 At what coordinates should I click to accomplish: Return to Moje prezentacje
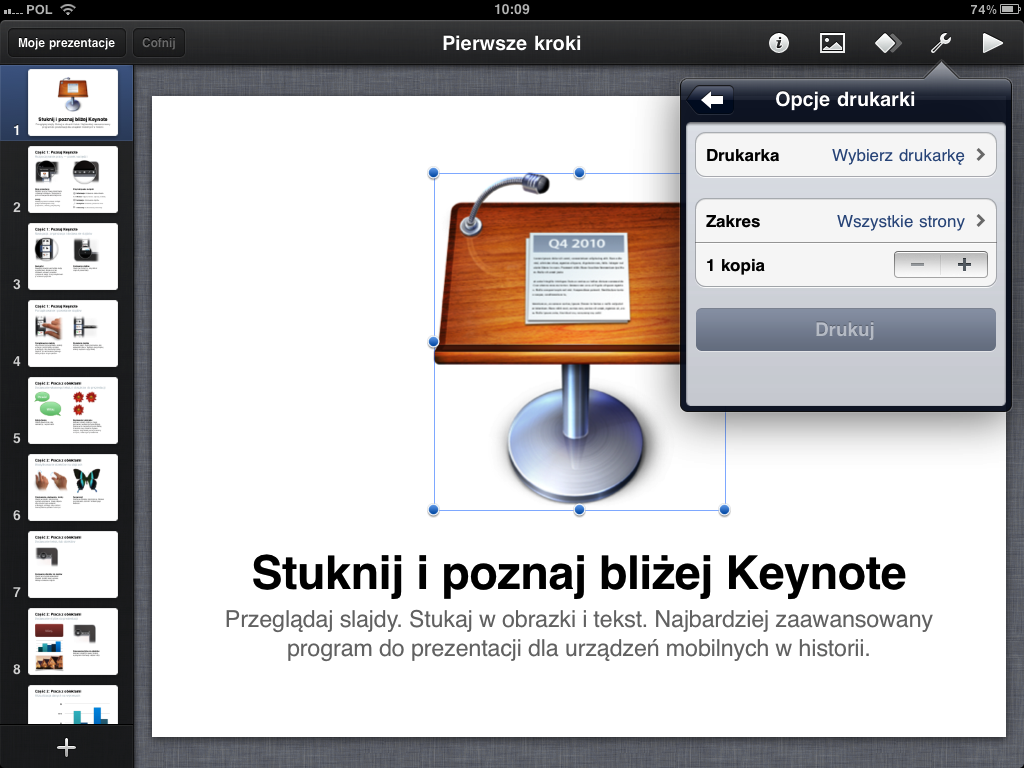pos(66,43)
